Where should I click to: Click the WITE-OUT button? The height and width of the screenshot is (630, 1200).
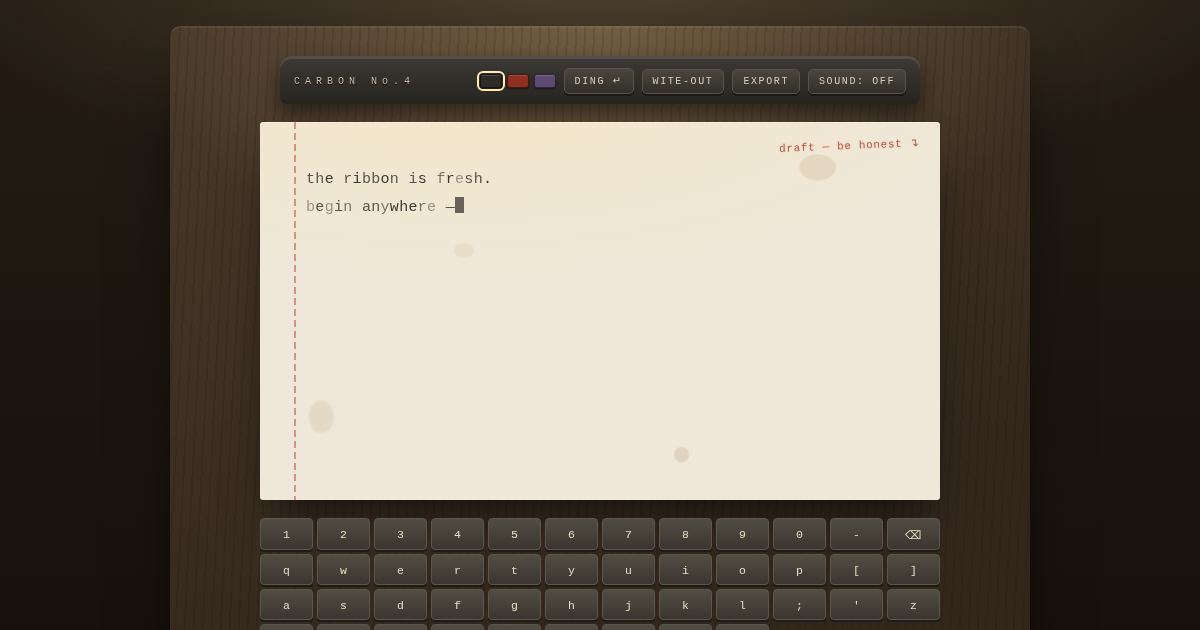683,81
